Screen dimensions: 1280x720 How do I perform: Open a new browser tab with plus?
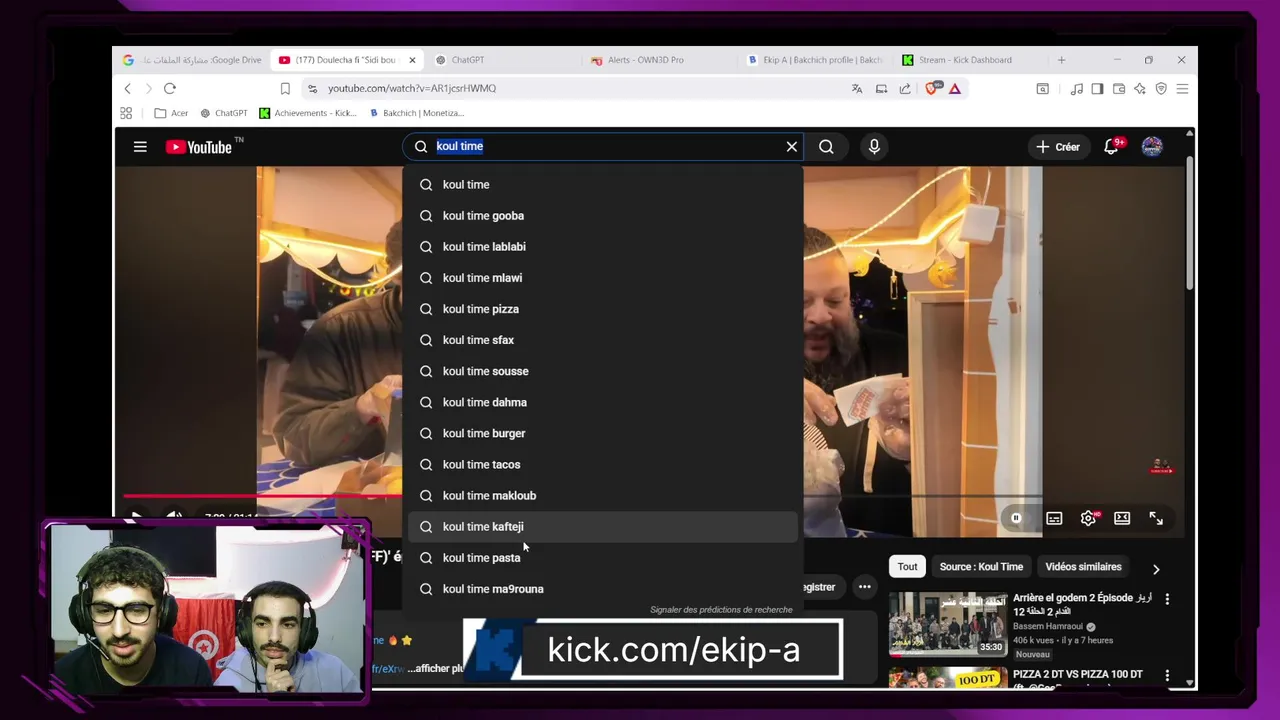coord(1061,60)
